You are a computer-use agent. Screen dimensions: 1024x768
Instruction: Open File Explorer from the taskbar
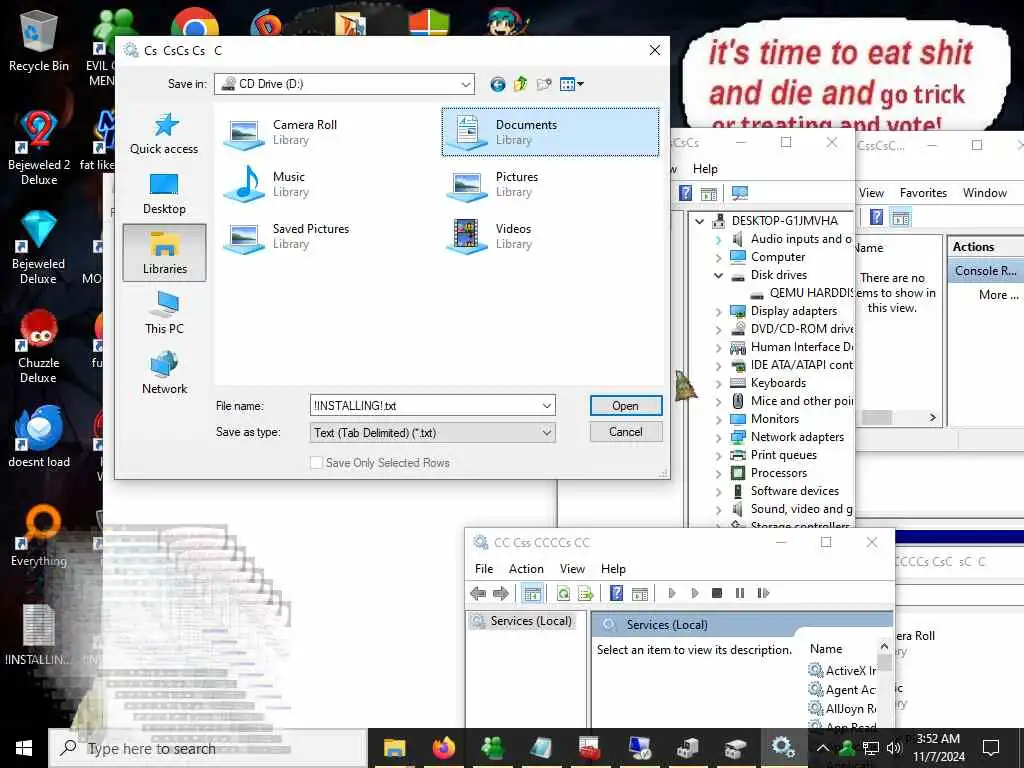394,748
